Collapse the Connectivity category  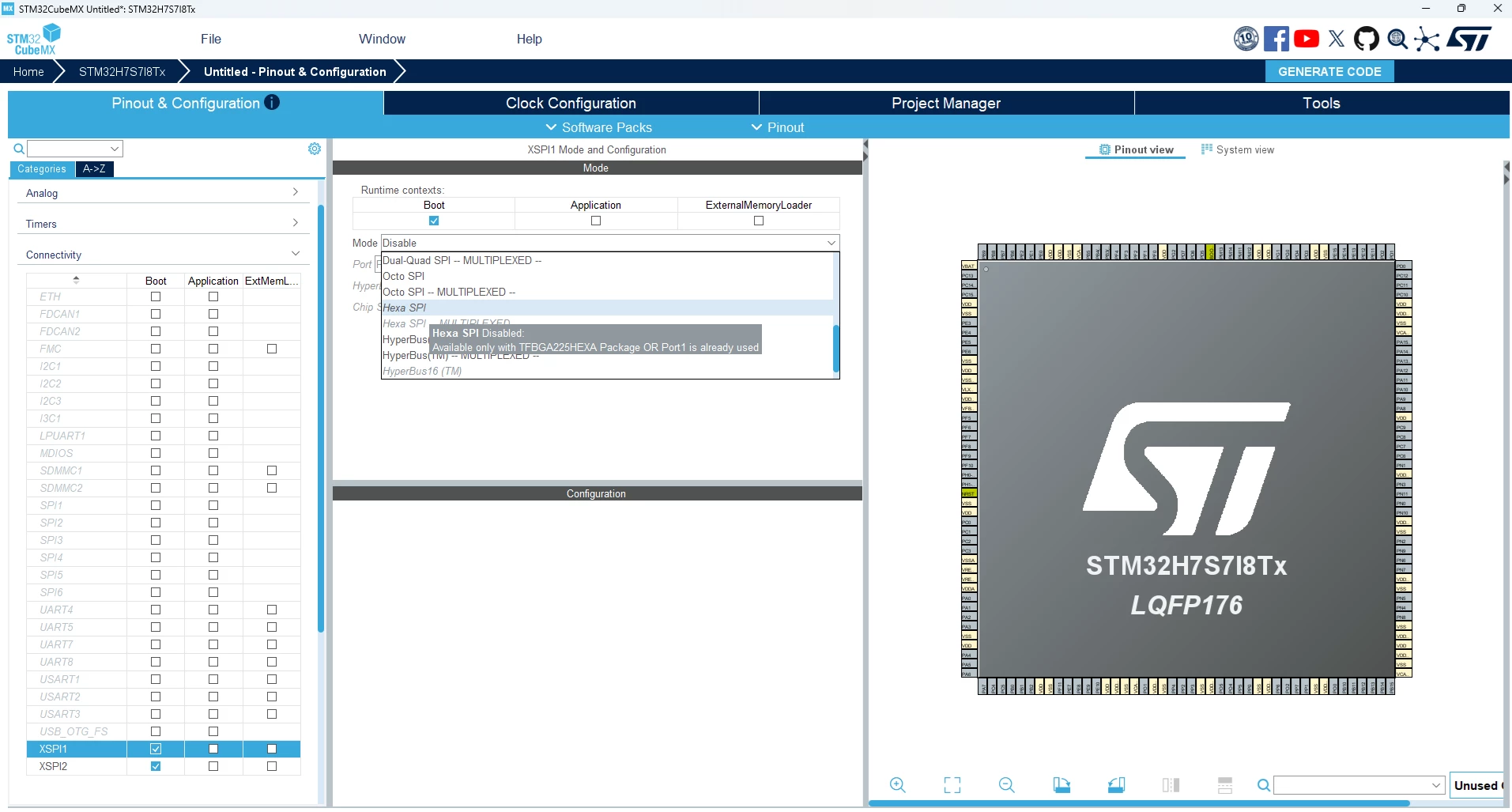162,255
